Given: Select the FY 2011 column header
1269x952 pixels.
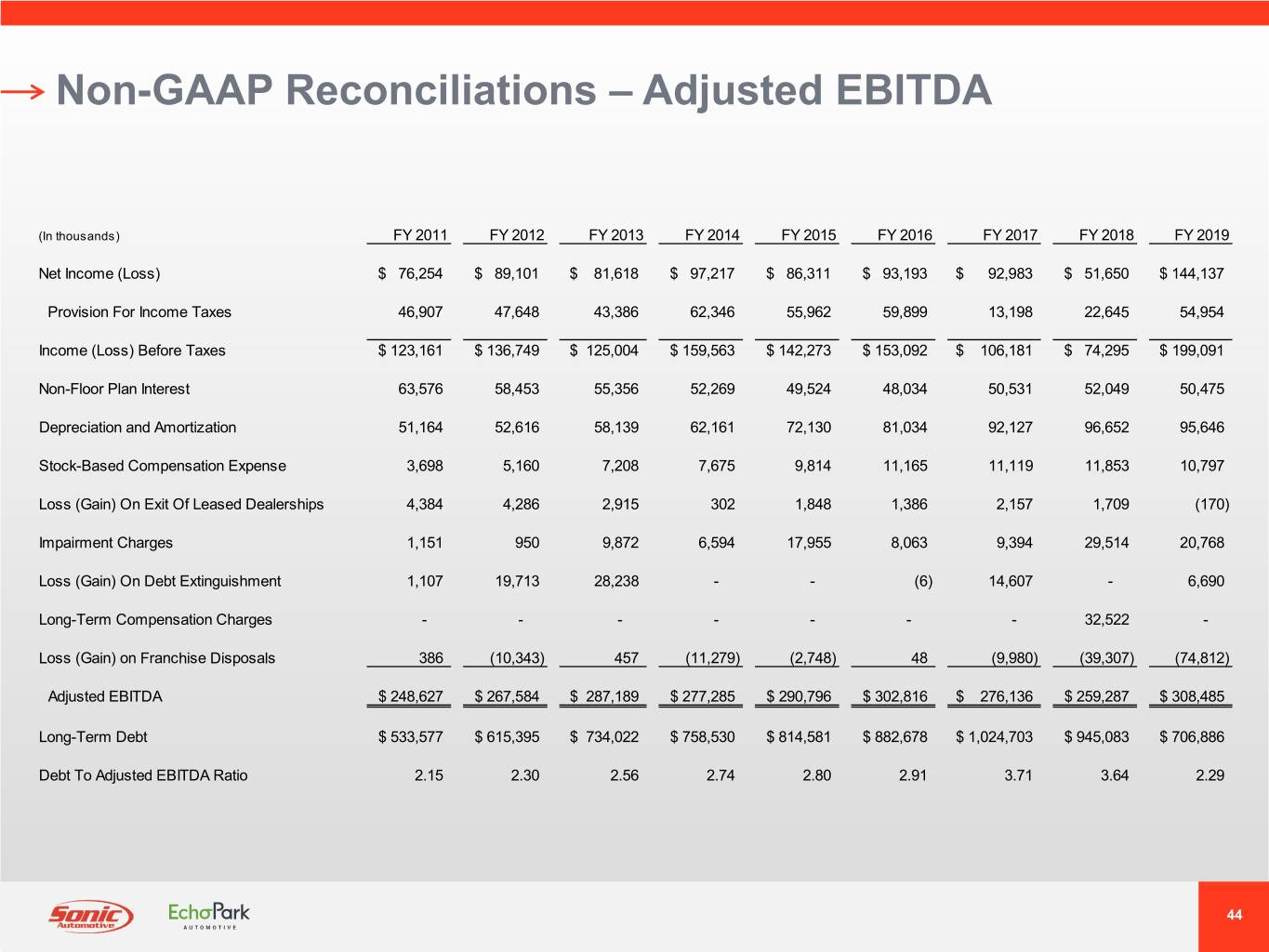Looking at the screenshot, I should tap(420, 235).
